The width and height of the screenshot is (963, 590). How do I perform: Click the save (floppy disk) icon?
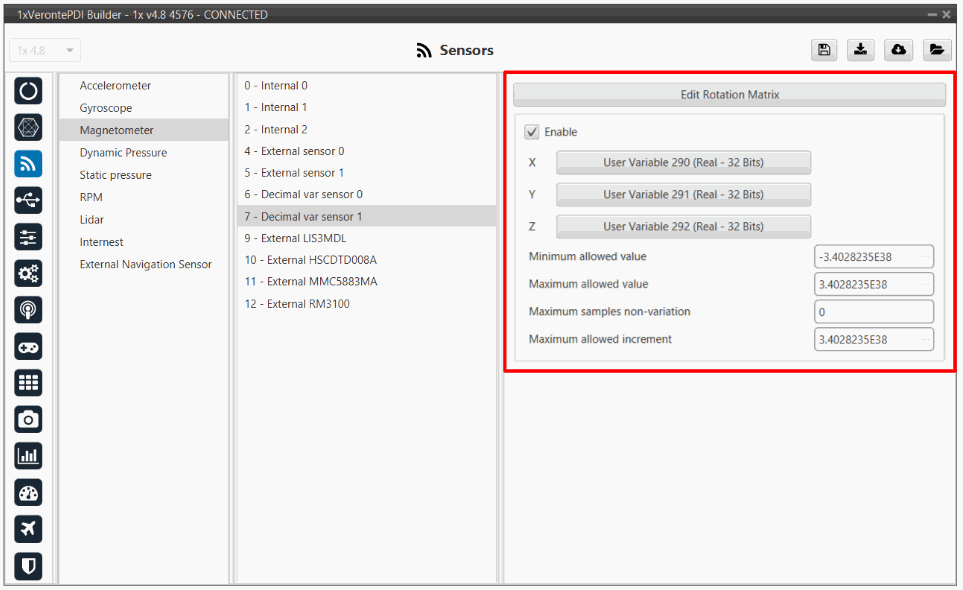click(x=823, y=50)
